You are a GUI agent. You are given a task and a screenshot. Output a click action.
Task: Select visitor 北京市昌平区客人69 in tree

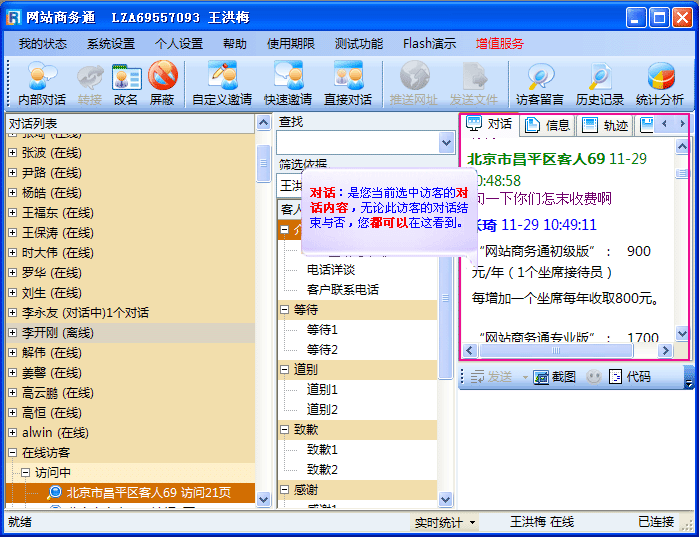(x=148, y=492)
